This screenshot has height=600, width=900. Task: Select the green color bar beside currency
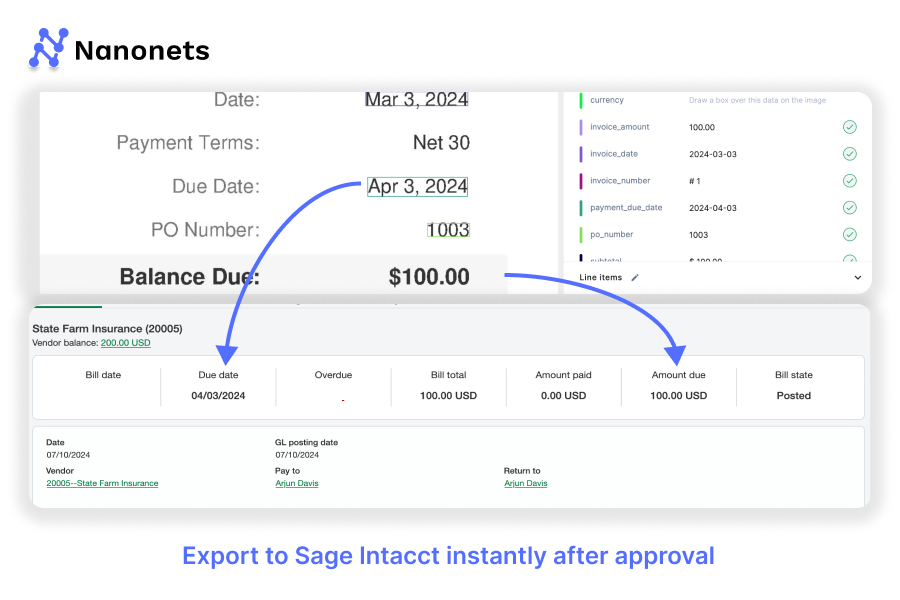[x=580, y=101]
